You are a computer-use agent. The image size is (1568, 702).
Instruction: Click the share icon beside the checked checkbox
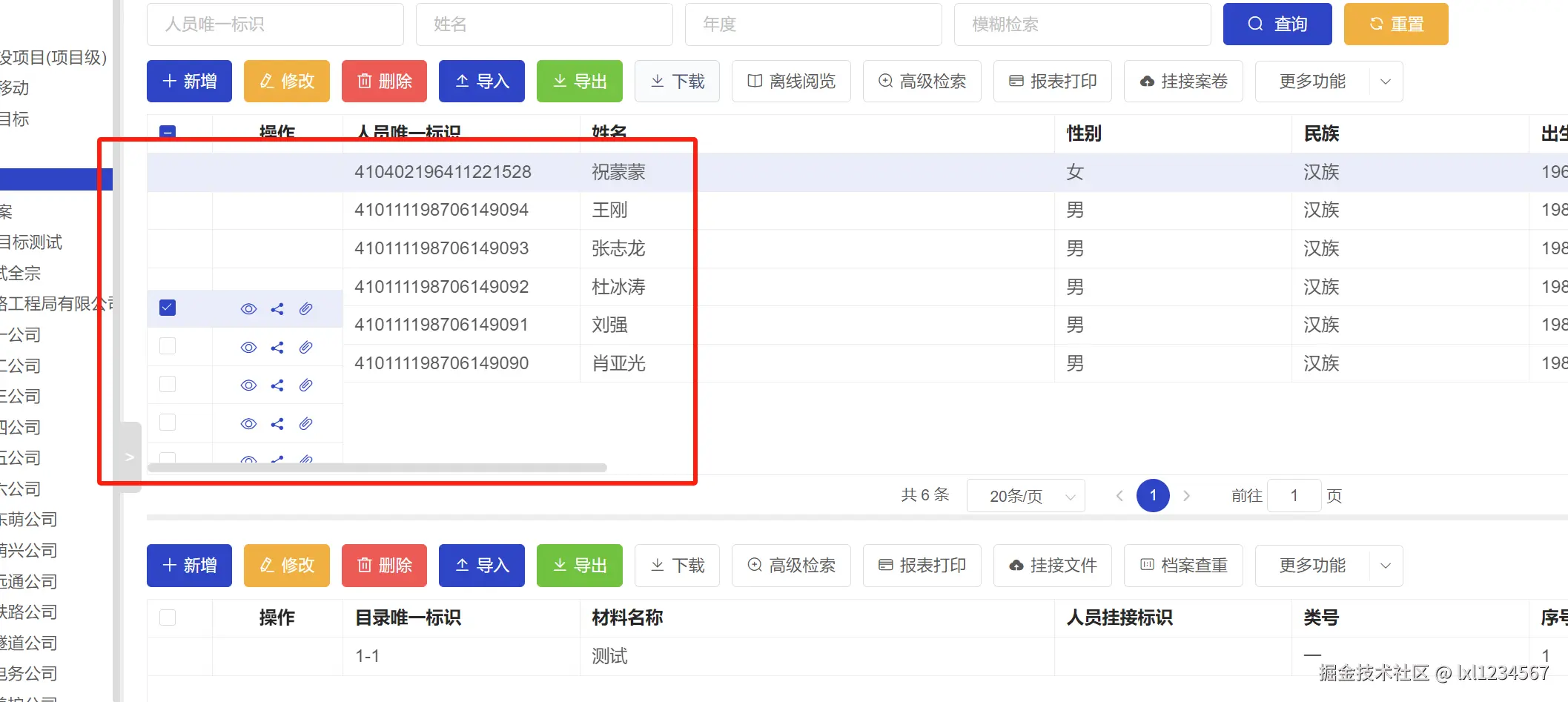pyautogui.click(x=277, y=309)
